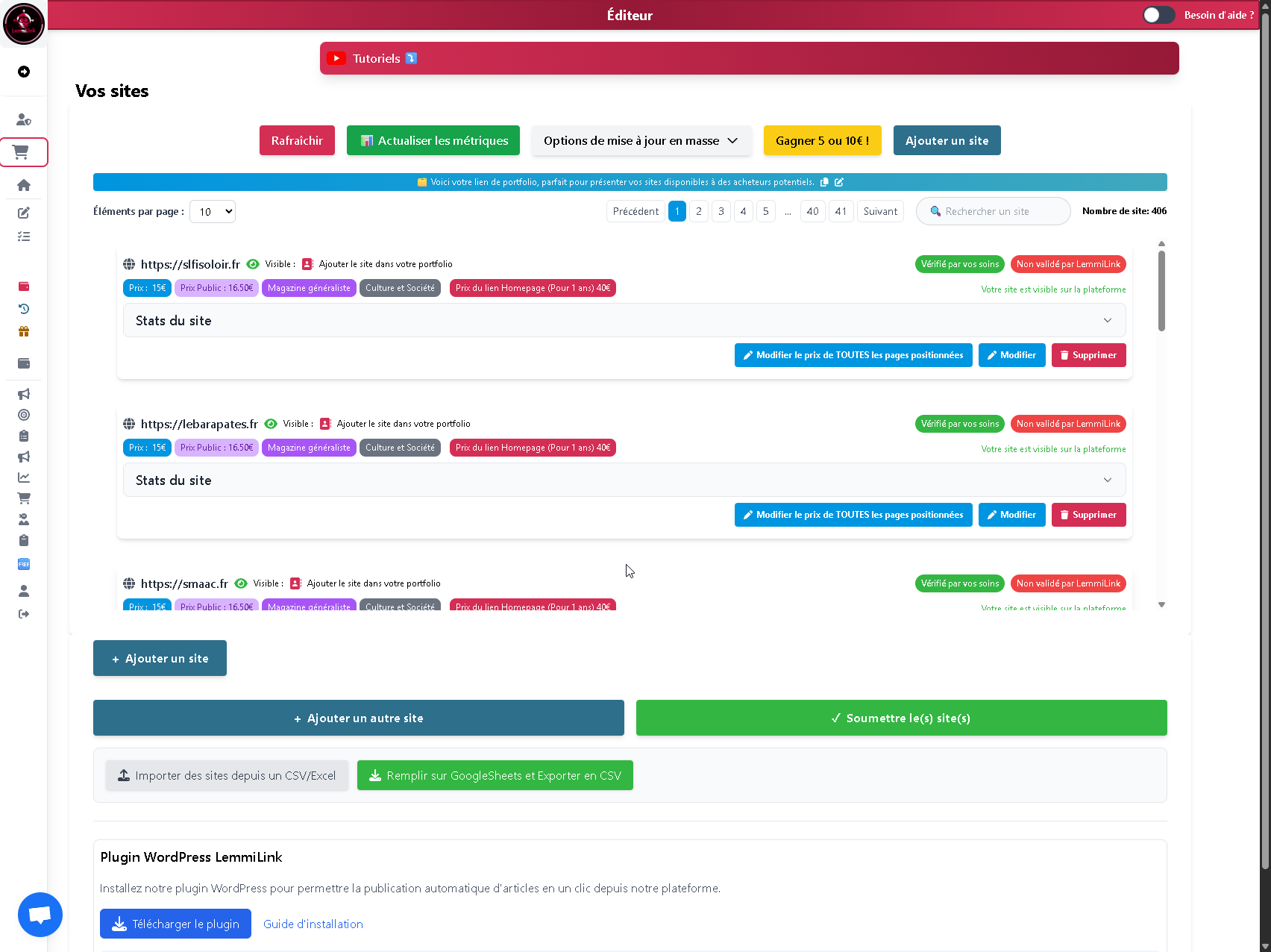Open the Éléments par page dropdown
The width and height of the screenshot is (1271, 952).
(x=213, y=212)
